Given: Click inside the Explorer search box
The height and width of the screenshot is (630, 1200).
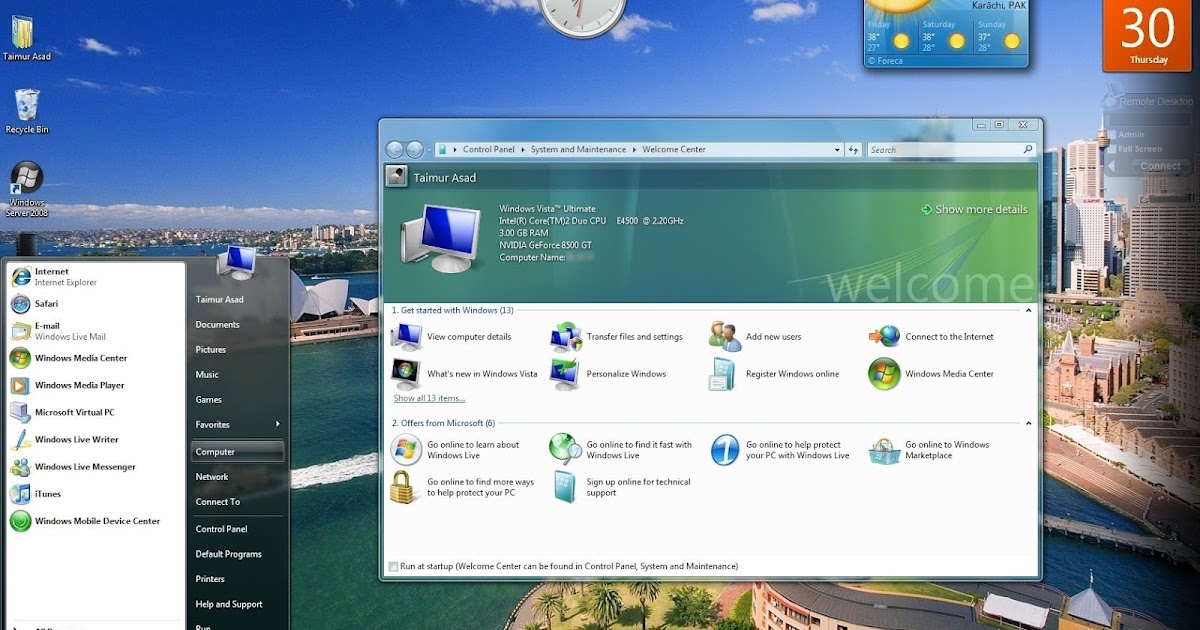Looking at the screenshot, I should [x=940, y=148].
